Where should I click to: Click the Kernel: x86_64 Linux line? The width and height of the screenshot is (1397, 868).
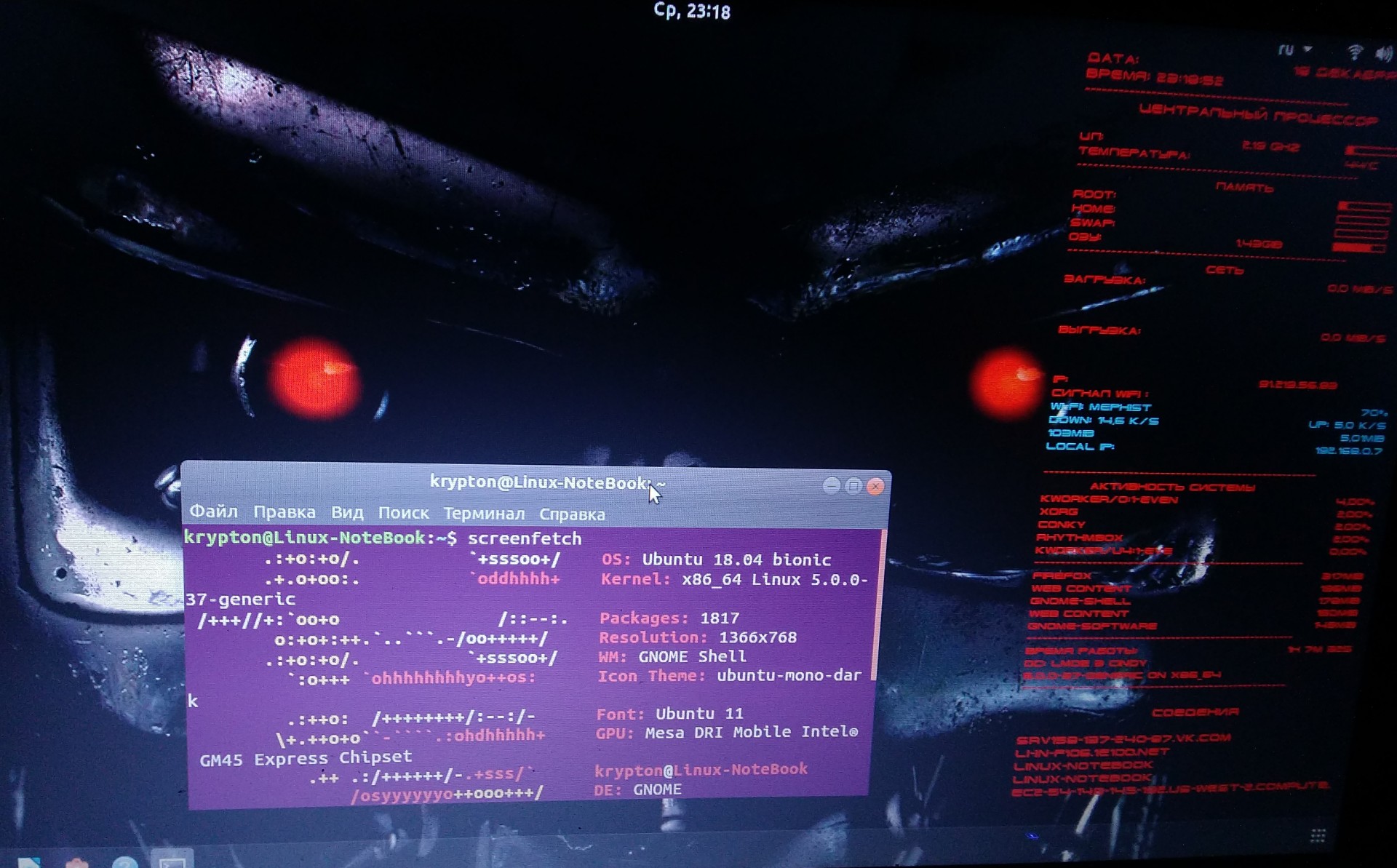734,580
